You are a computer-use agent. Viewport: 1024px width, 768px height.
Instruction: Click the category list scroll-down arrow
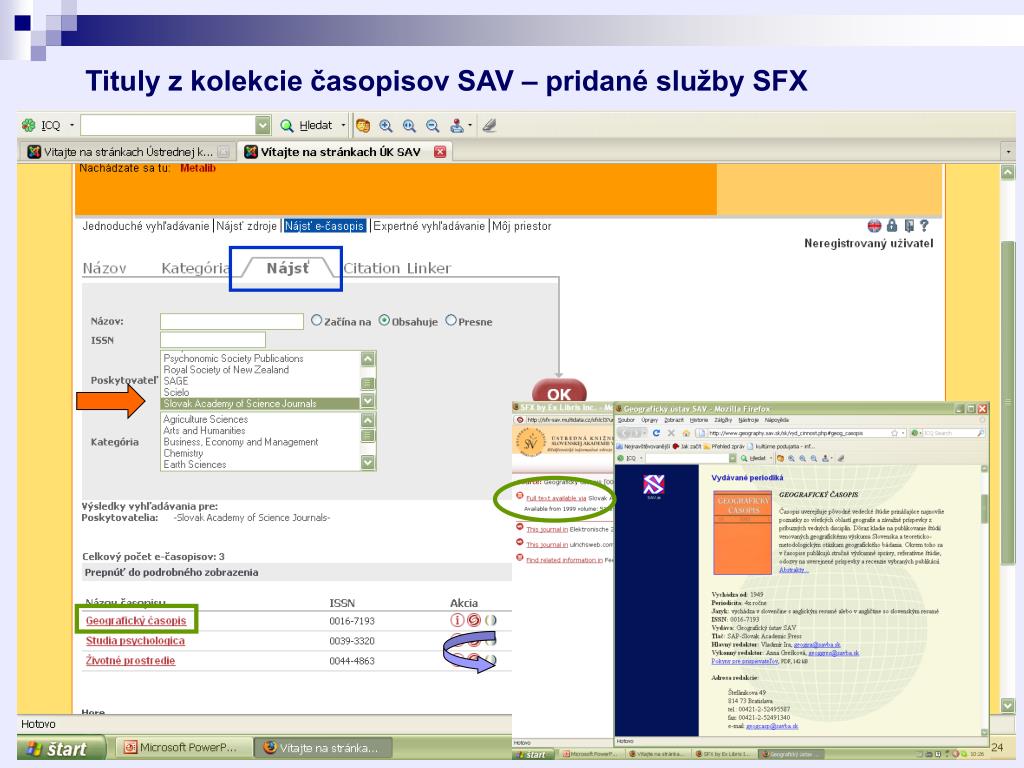(x=368, y=462)
